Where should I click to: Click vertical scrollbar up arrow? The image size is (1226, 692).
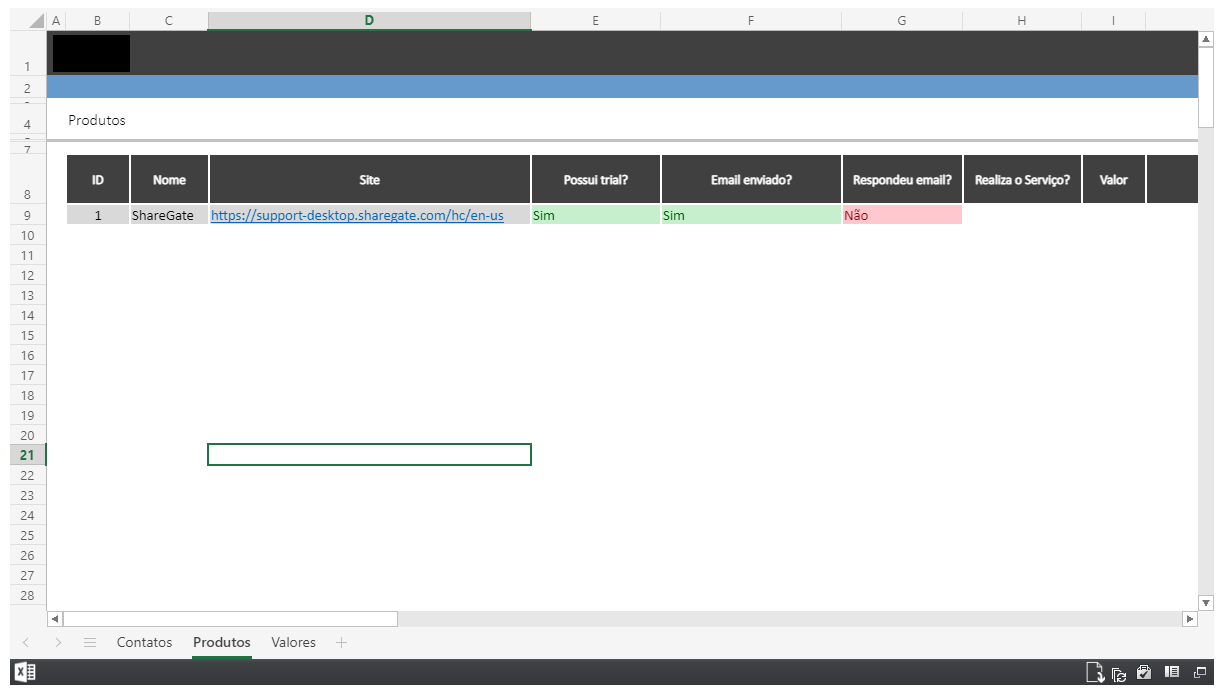pos(1205,39)
